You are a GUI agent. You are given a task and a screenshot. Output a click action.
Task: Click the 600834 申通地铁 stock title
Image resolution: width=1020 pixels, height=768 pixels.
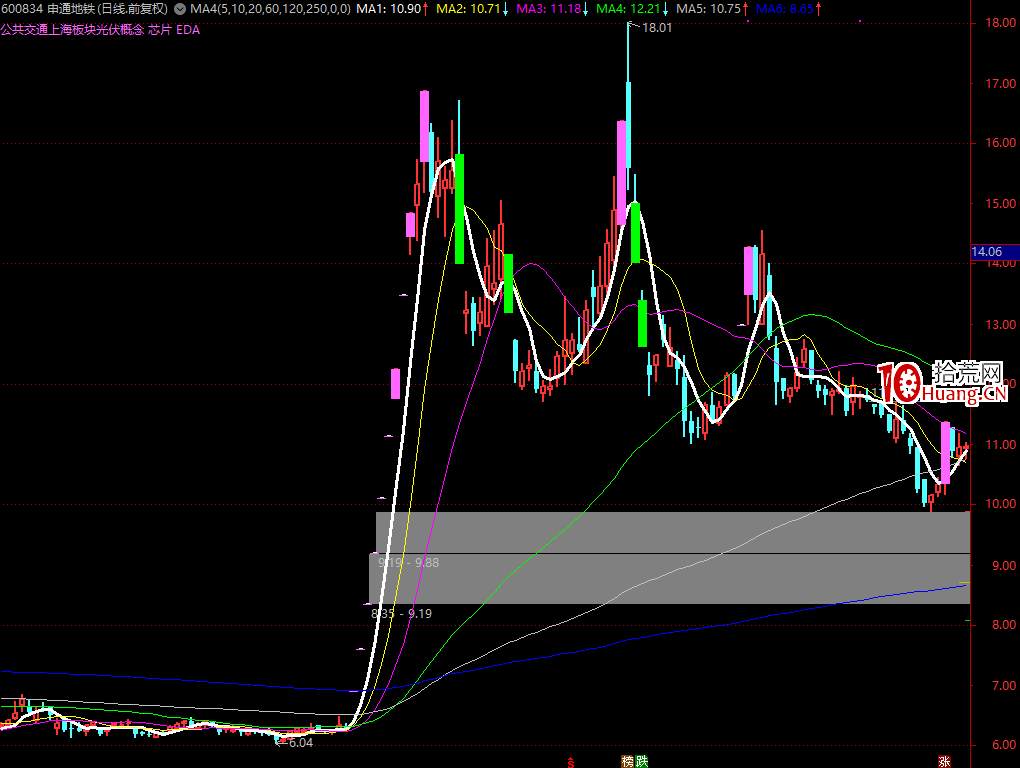[x=46, y=8]
